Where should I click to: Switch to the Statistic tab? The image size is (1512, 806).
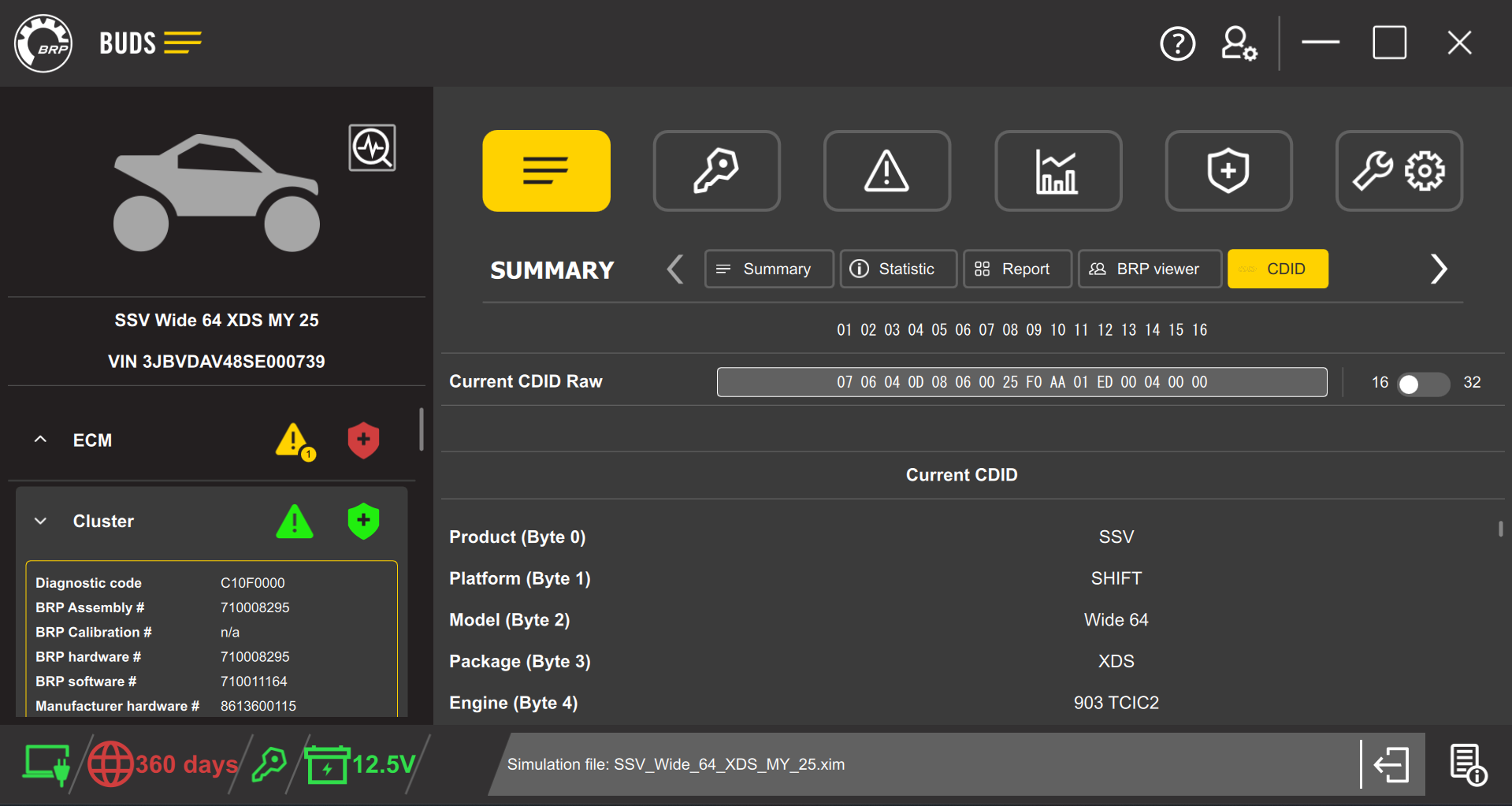[898, 269]
